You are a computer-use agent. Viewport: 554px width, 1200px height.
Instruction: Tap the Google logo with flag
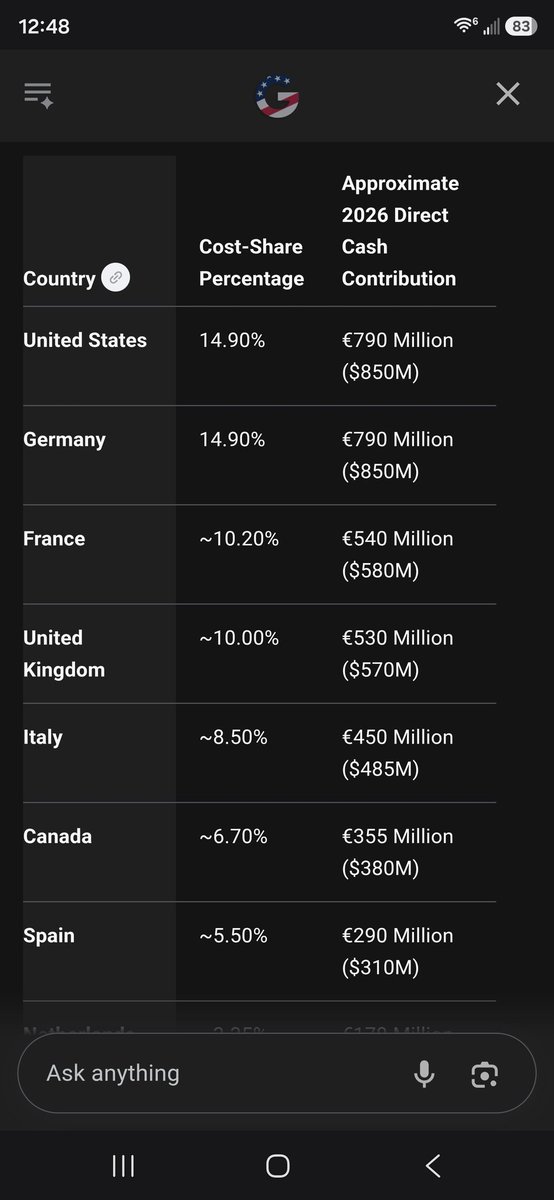coord(277,96)
